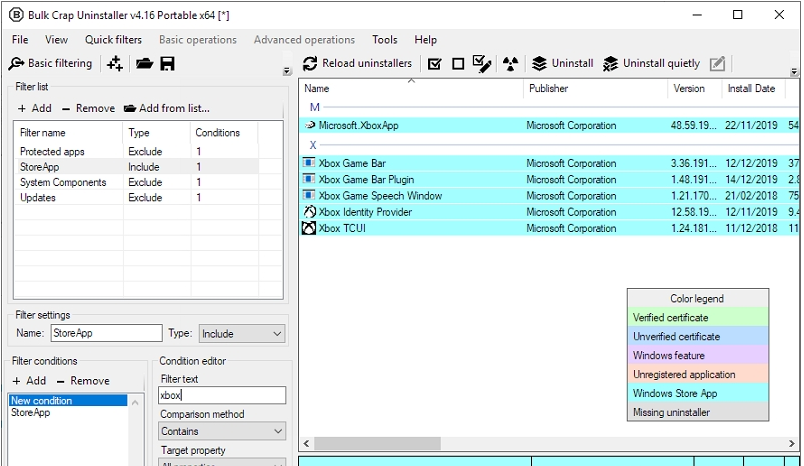Click the greyed edit pencil icon in toolbar
804x466 pixels.
point(717,64)
